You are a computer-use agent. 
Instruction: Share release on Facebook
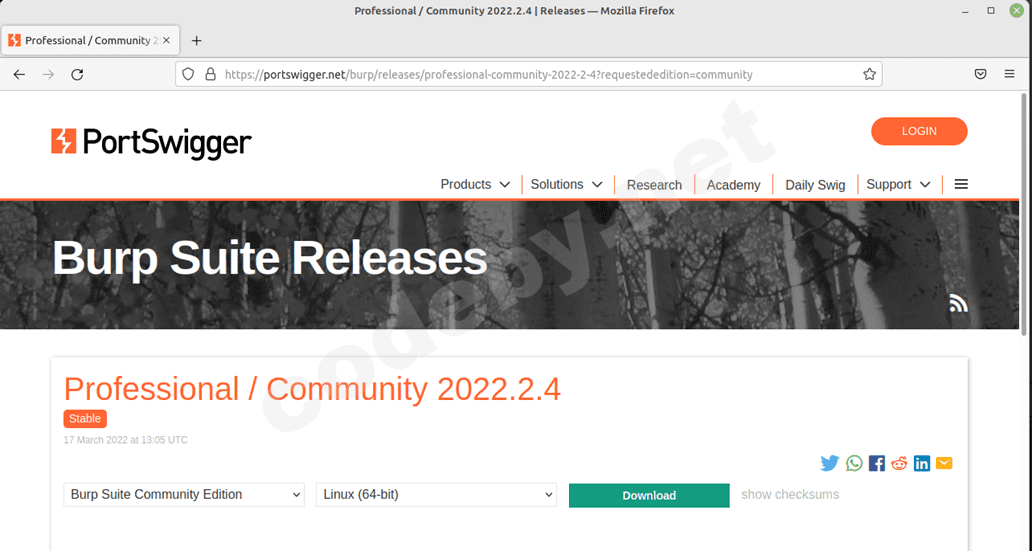(x=877, y=463)
